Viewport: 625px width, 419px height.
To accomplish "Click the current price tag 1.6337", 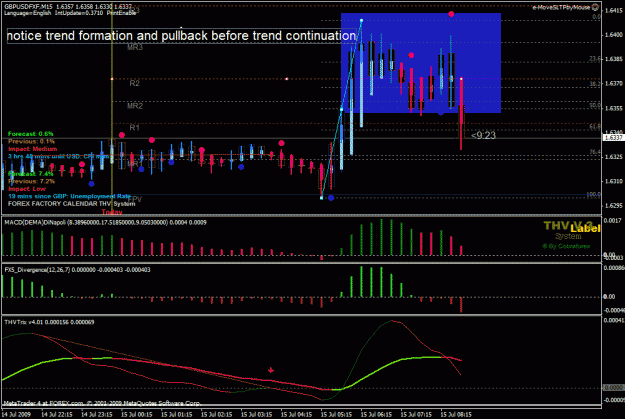I will pos(613,138).
